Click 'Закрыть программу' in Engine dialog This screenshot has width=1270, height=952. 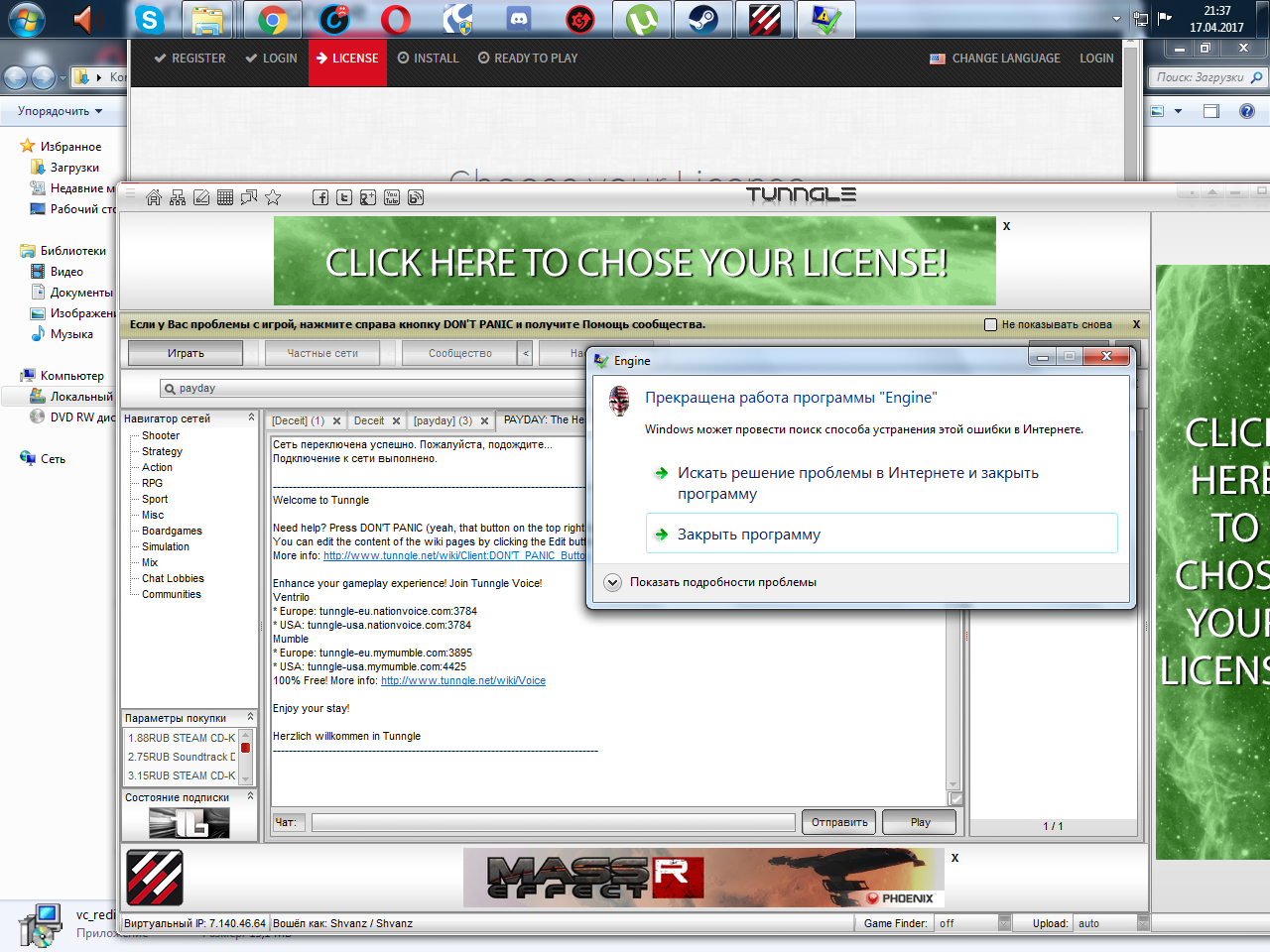(x=748, y=535)
